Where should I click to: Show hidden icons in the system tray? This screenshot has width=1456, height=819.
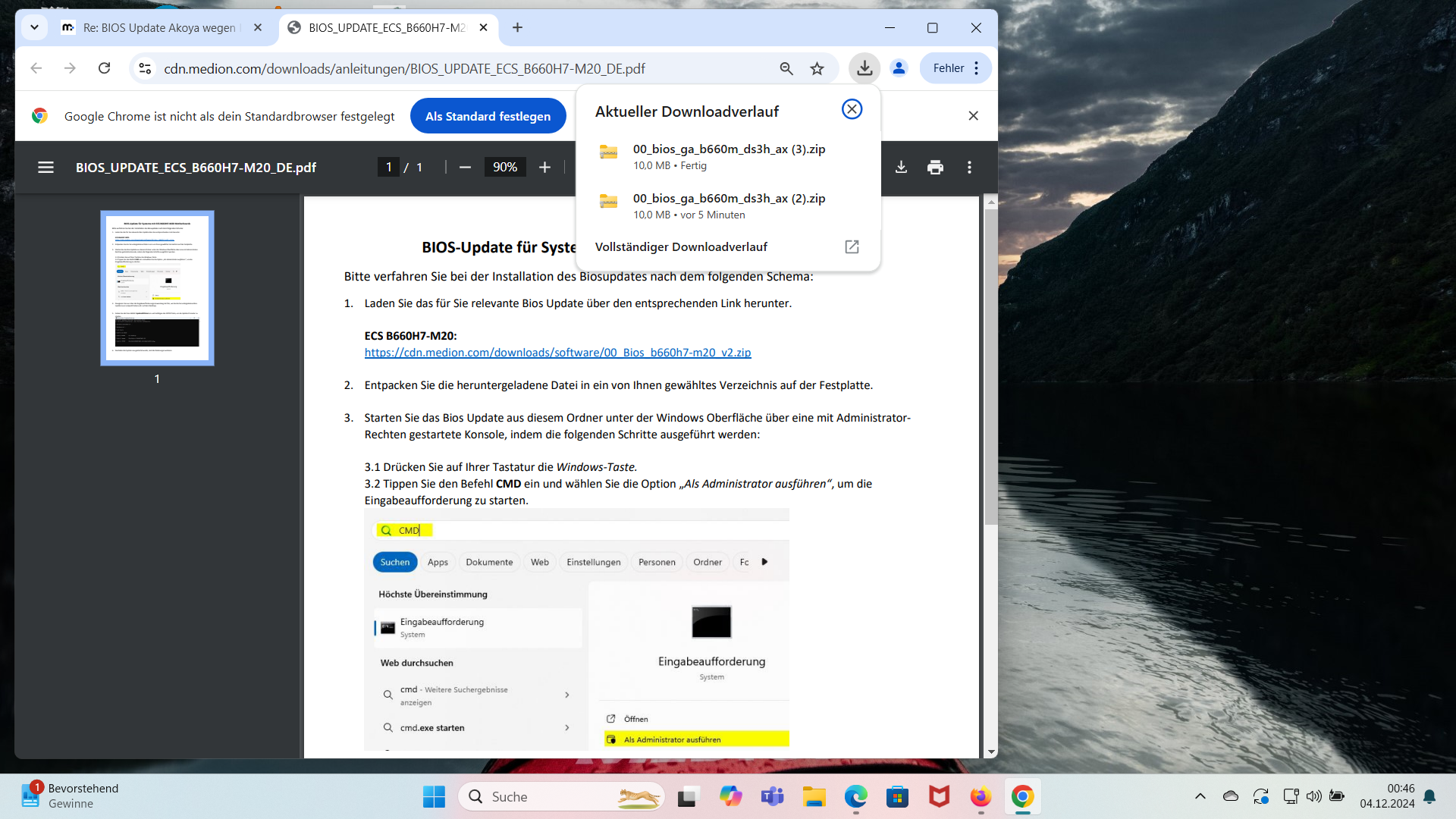(1200, 796)
